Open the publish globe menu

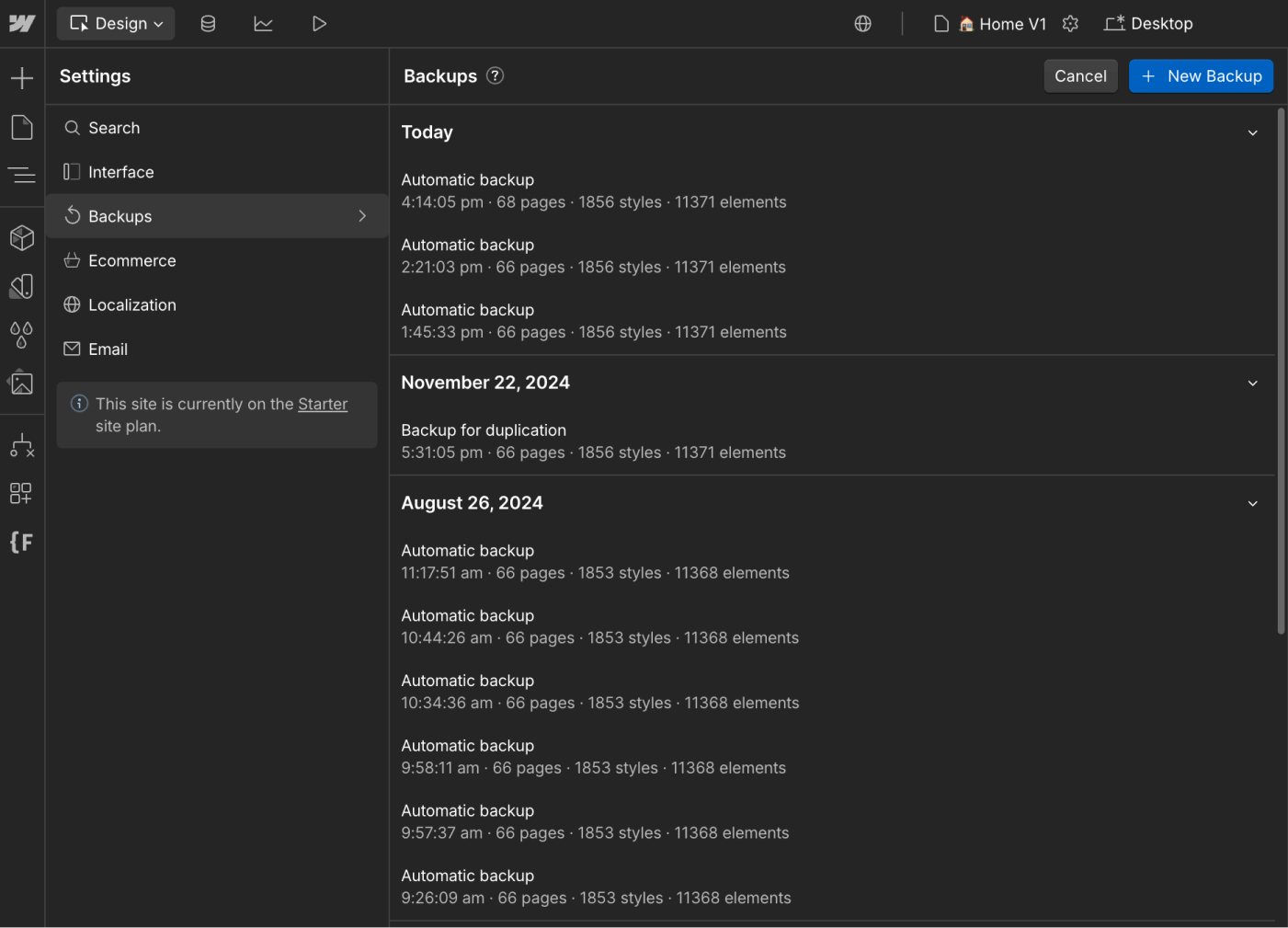coord(862,23)
